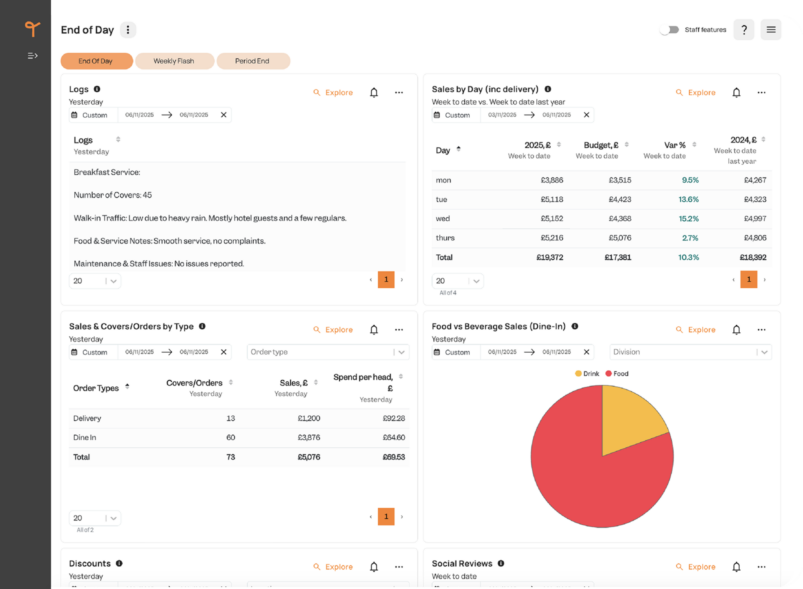Viewport: 803px width, 589px height.
Task: Click Explore in the Discounts panel
Action: click(333, 567)
